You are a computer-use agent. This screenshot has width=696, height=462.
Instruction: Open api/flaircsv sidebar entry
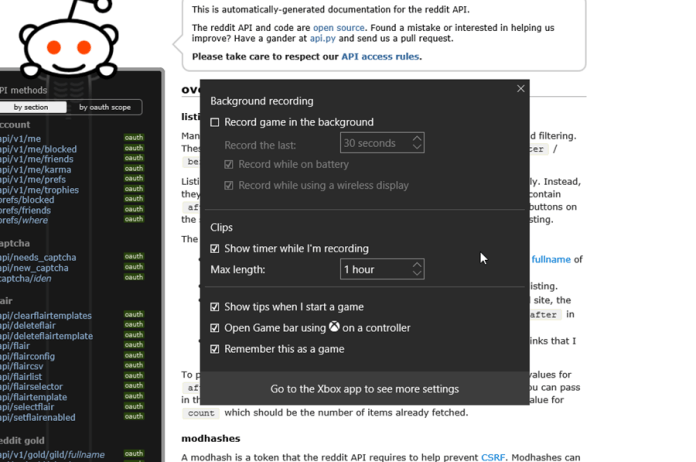pyautogui.click(x=22, y=367)
